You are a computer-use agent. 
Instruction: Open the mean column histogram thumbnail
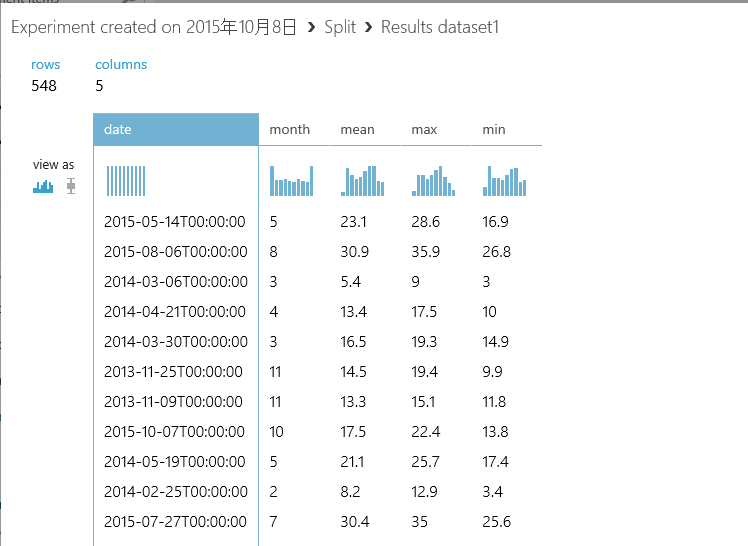(x=363, y=181)
